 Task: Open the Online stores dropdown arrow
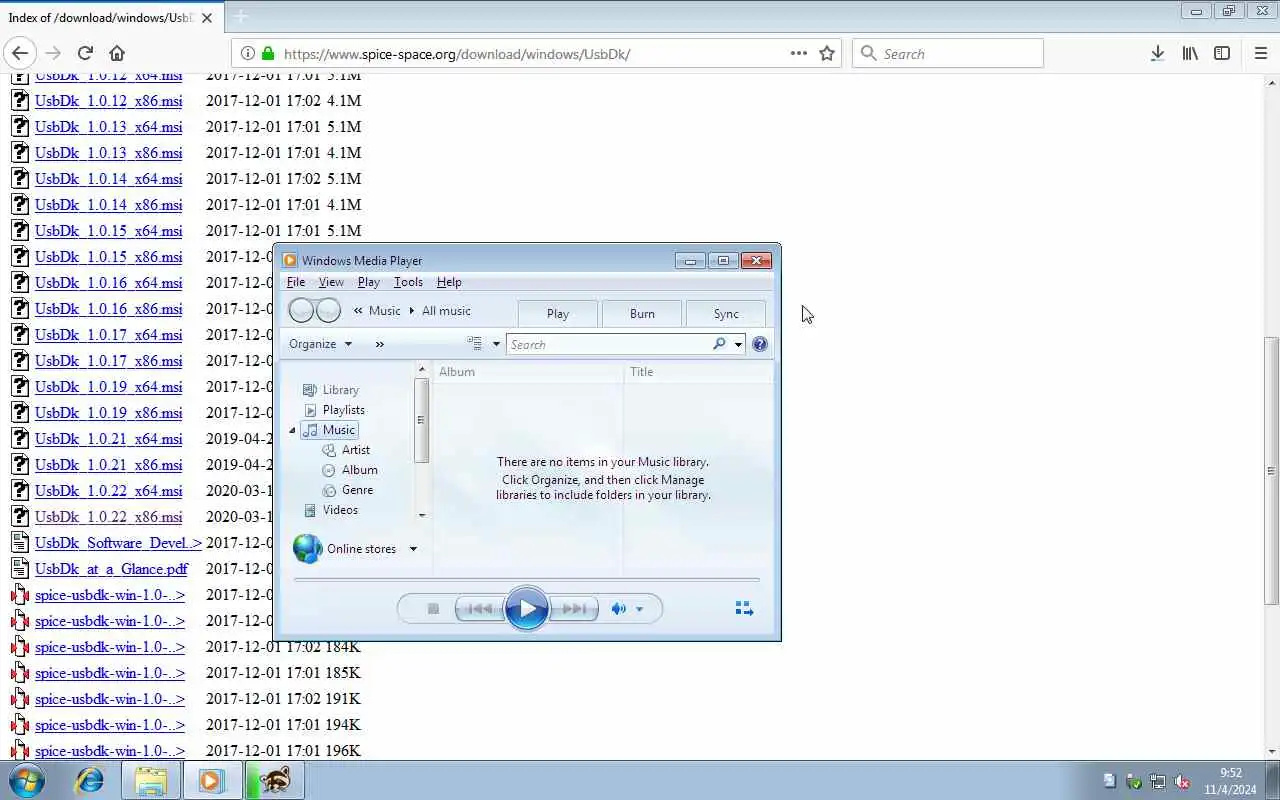413,549
